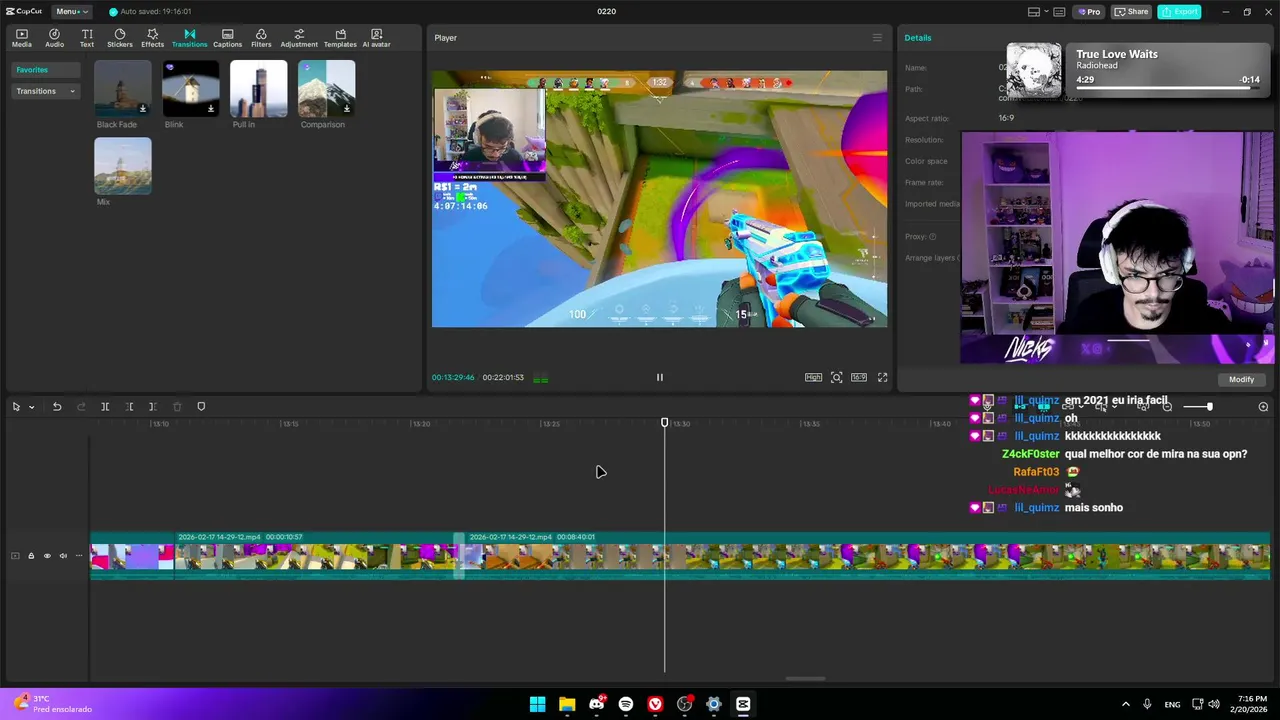Open the Audio tab
This screenshot has height=720, width=1280.
[54, 38]
